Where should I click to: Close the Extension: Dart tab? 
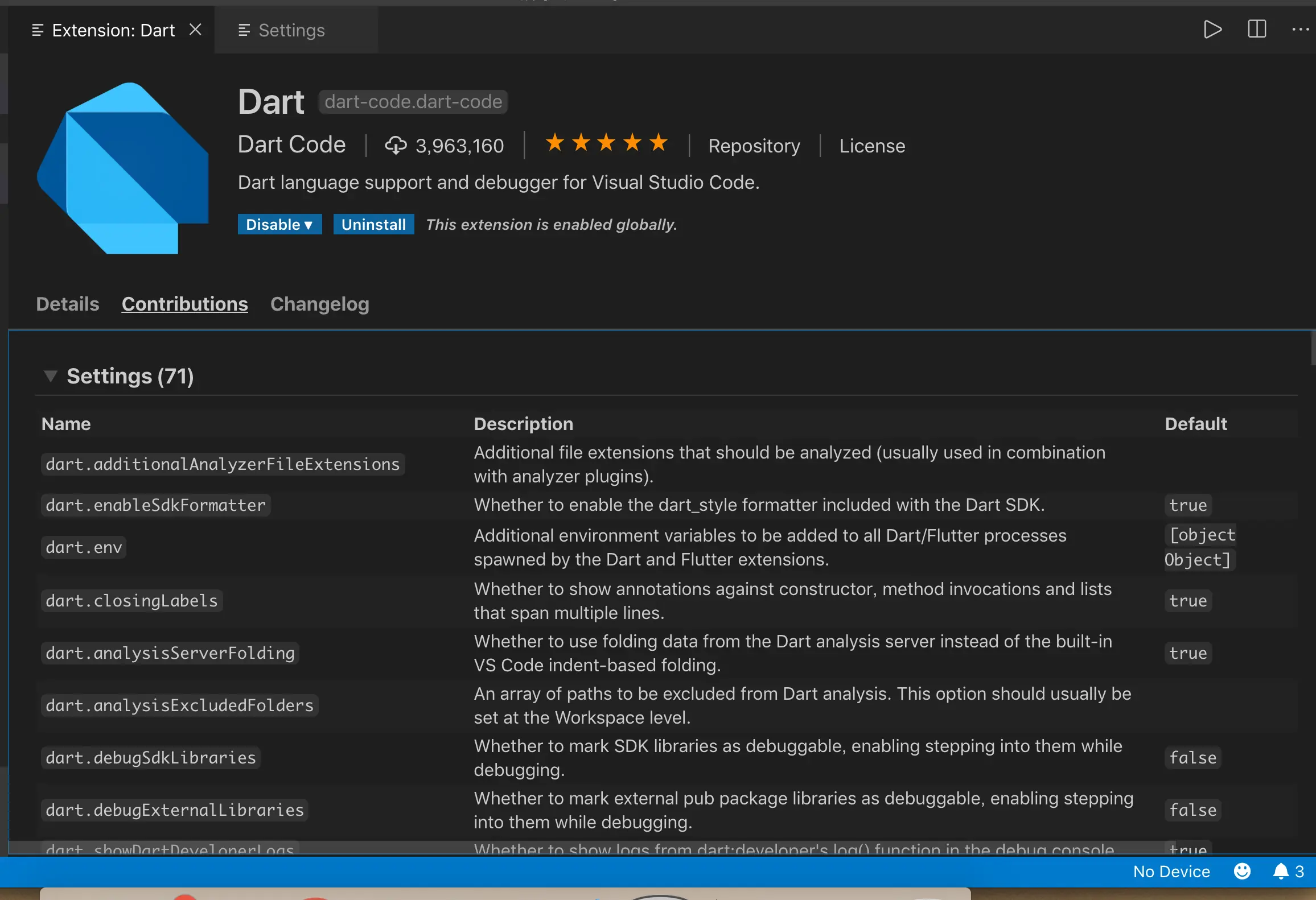[x=195, y=30]
